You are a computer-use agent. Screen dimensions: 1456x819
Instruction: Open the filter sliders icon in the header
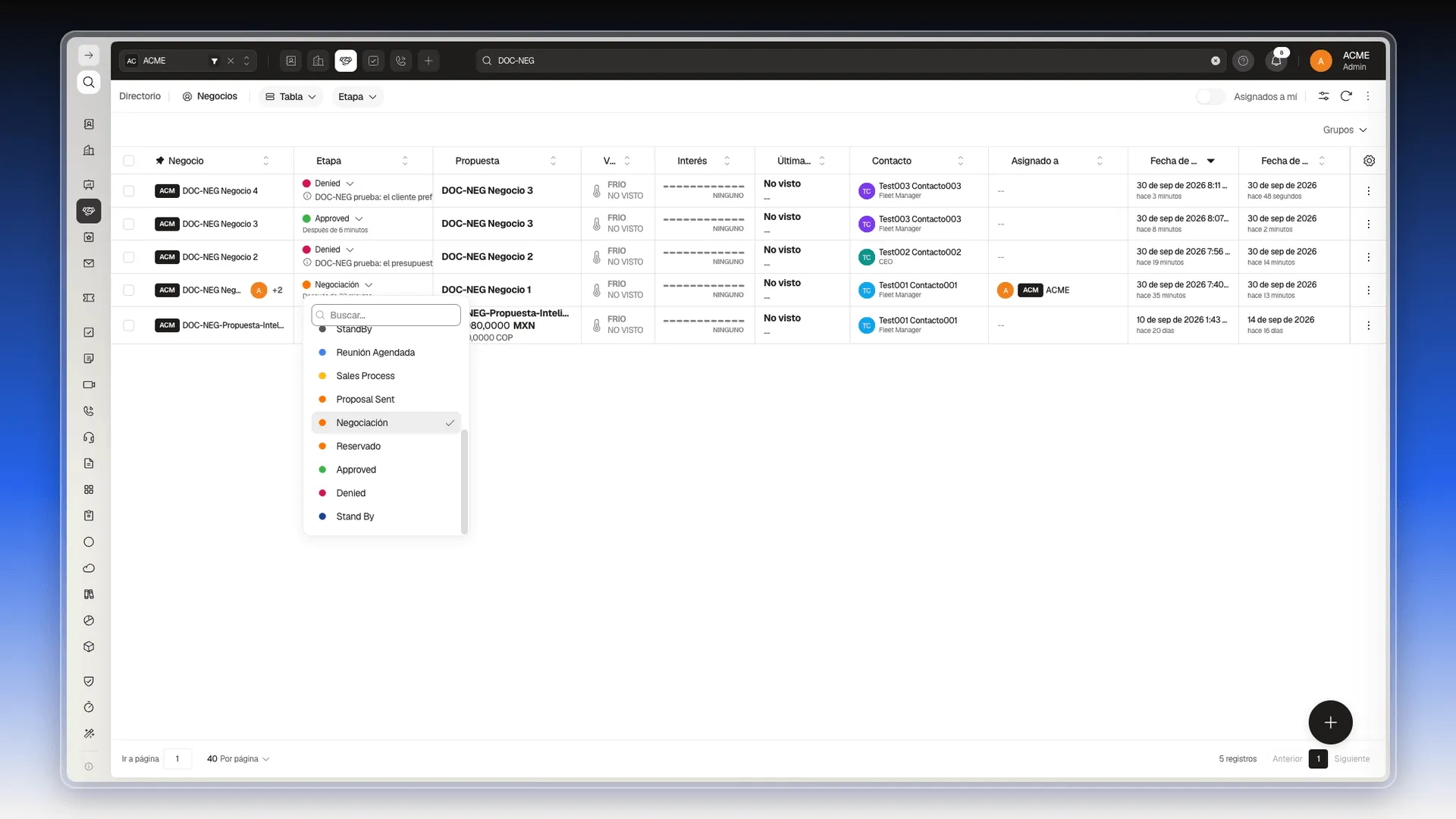pyautogui.click(x=1323, y=96)
